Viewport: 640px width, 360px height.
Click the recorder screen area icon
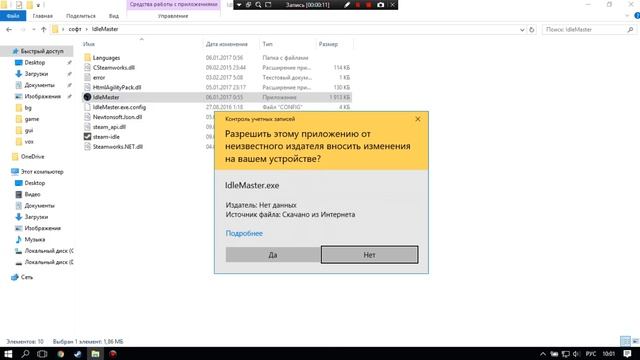268,5
